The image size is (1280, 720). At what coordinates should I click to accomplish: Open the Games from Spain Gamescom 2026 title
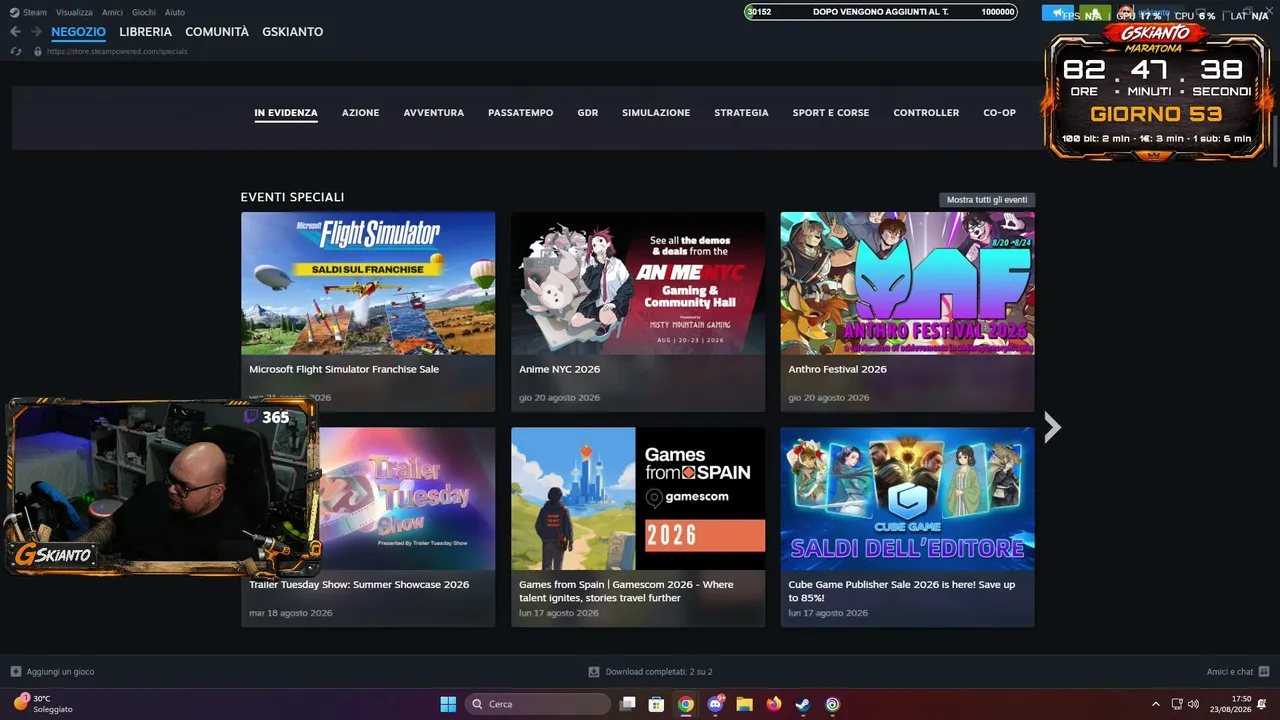tap(627, 591)
